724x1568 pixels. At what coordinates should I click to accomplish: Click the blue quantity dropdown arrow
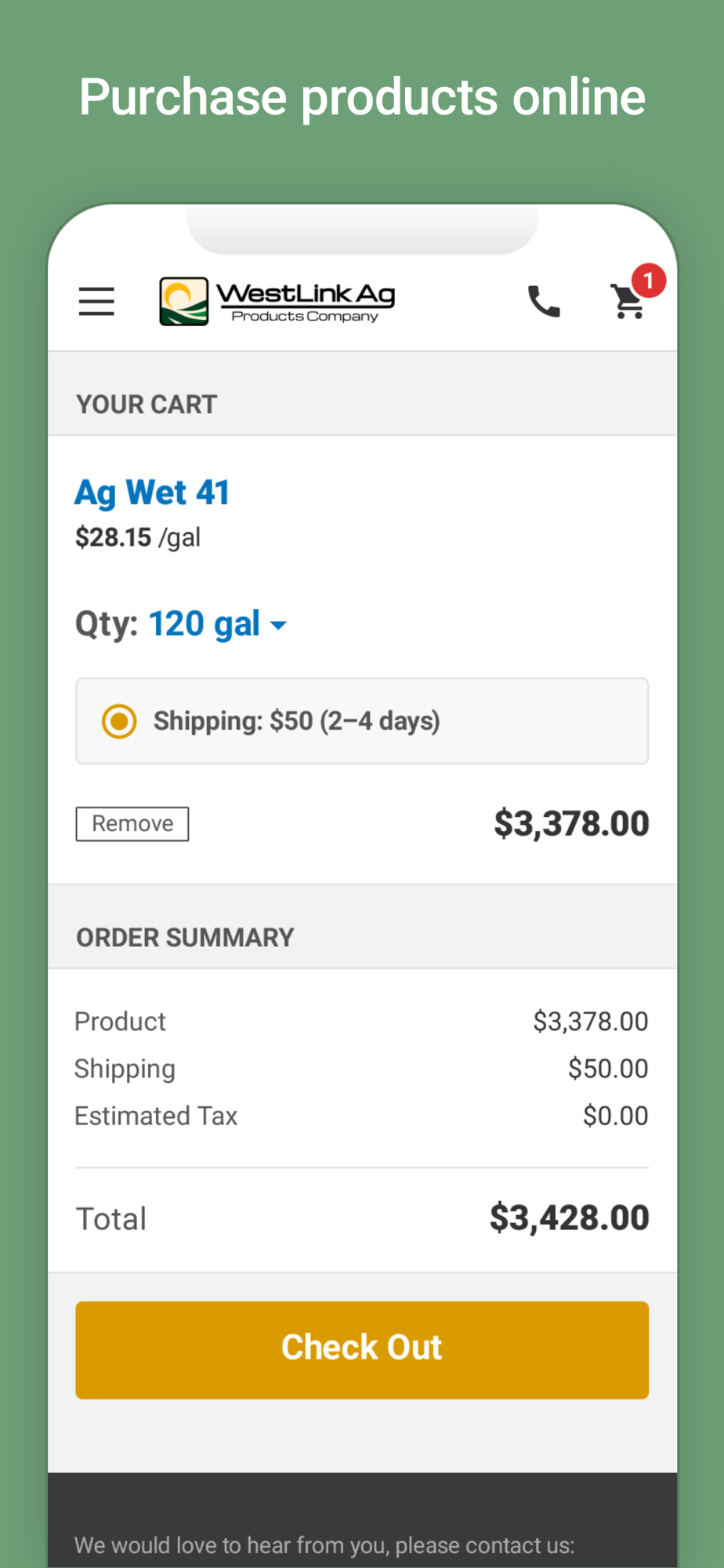[x=278, y=626]
